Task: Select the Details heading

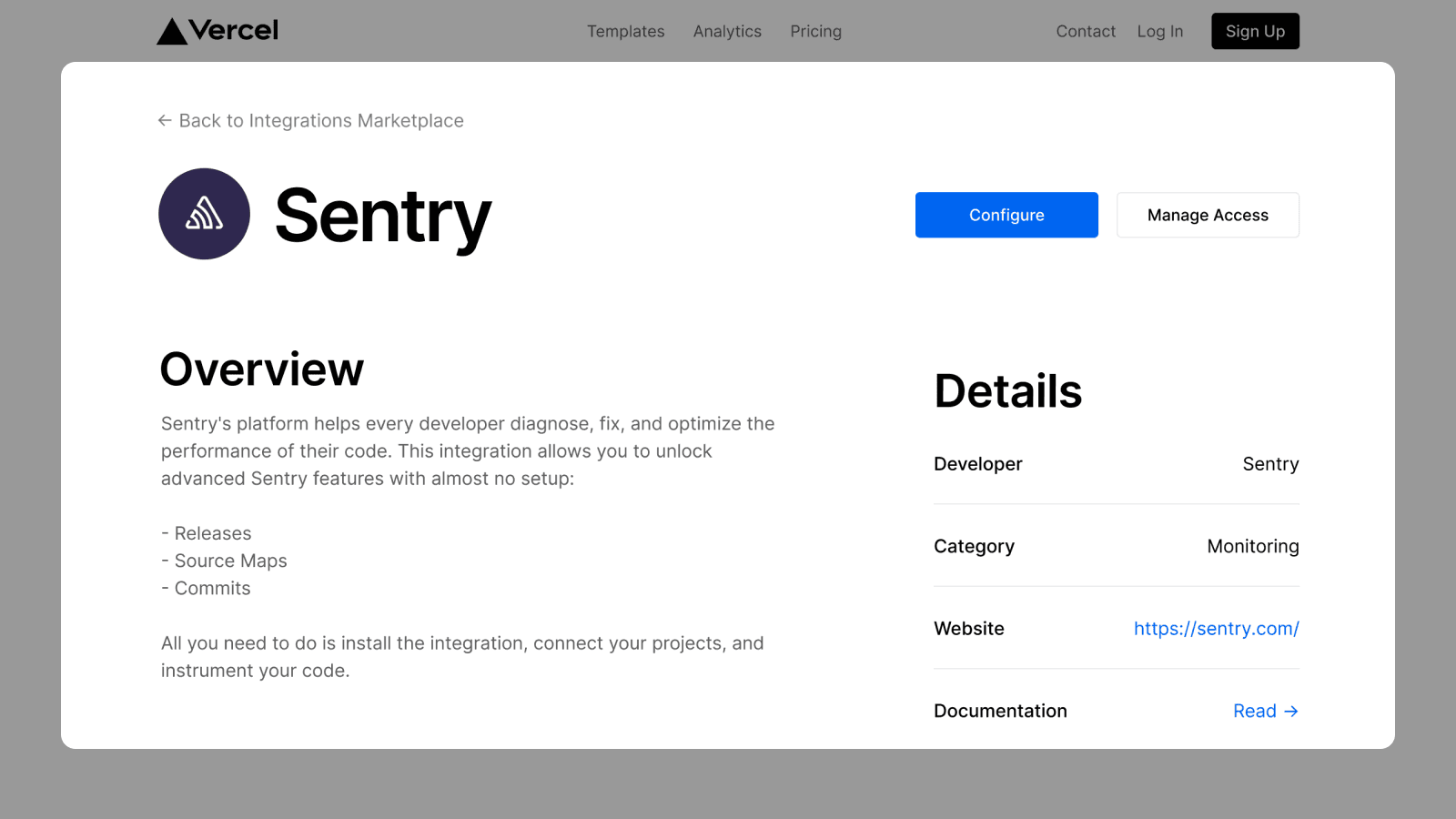Action: pyautogui.click(x=1007, y=391)
